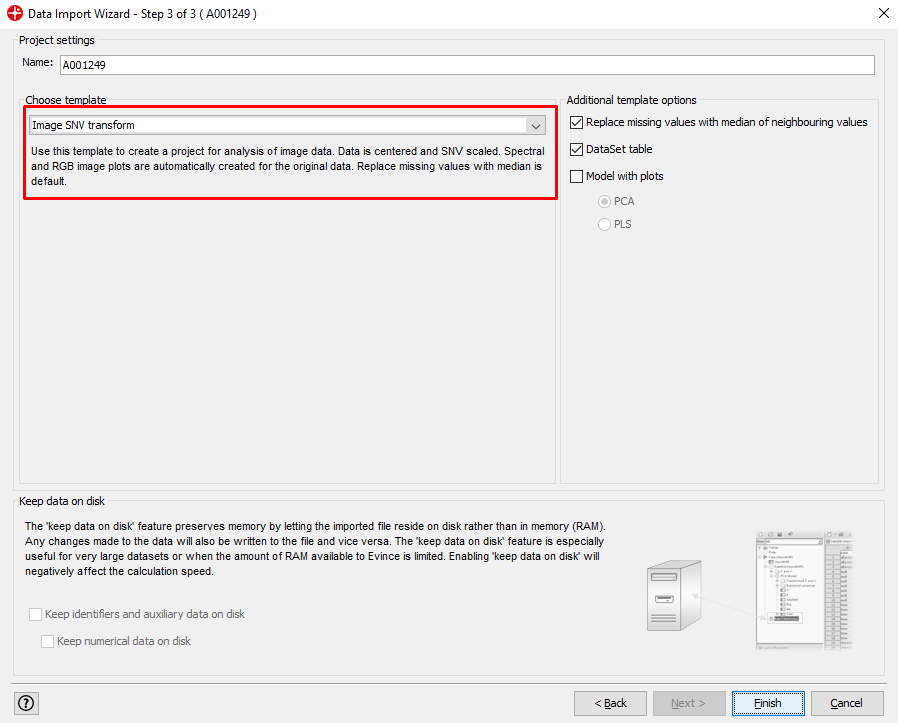Disable replace missing values with median

tap(576, 123)
